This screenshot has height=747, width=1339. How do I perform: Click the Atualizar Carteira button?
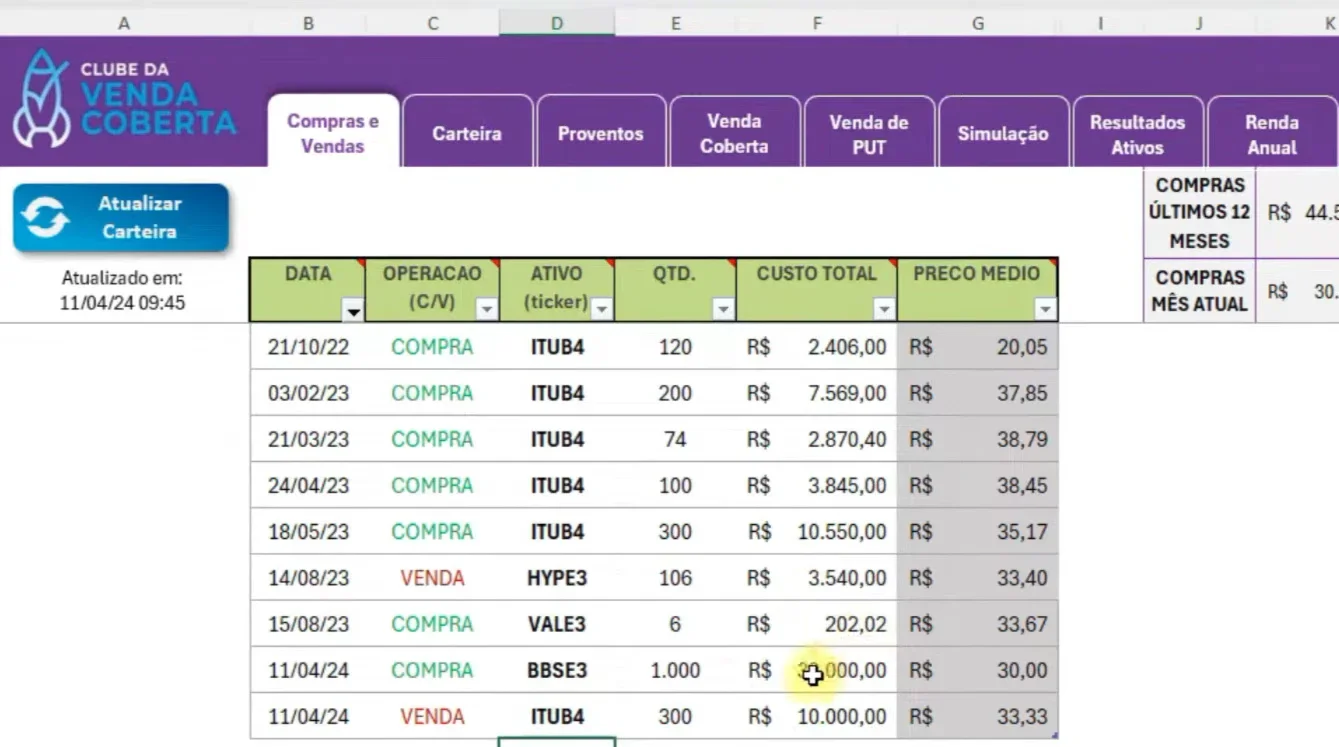click(121, 217)
